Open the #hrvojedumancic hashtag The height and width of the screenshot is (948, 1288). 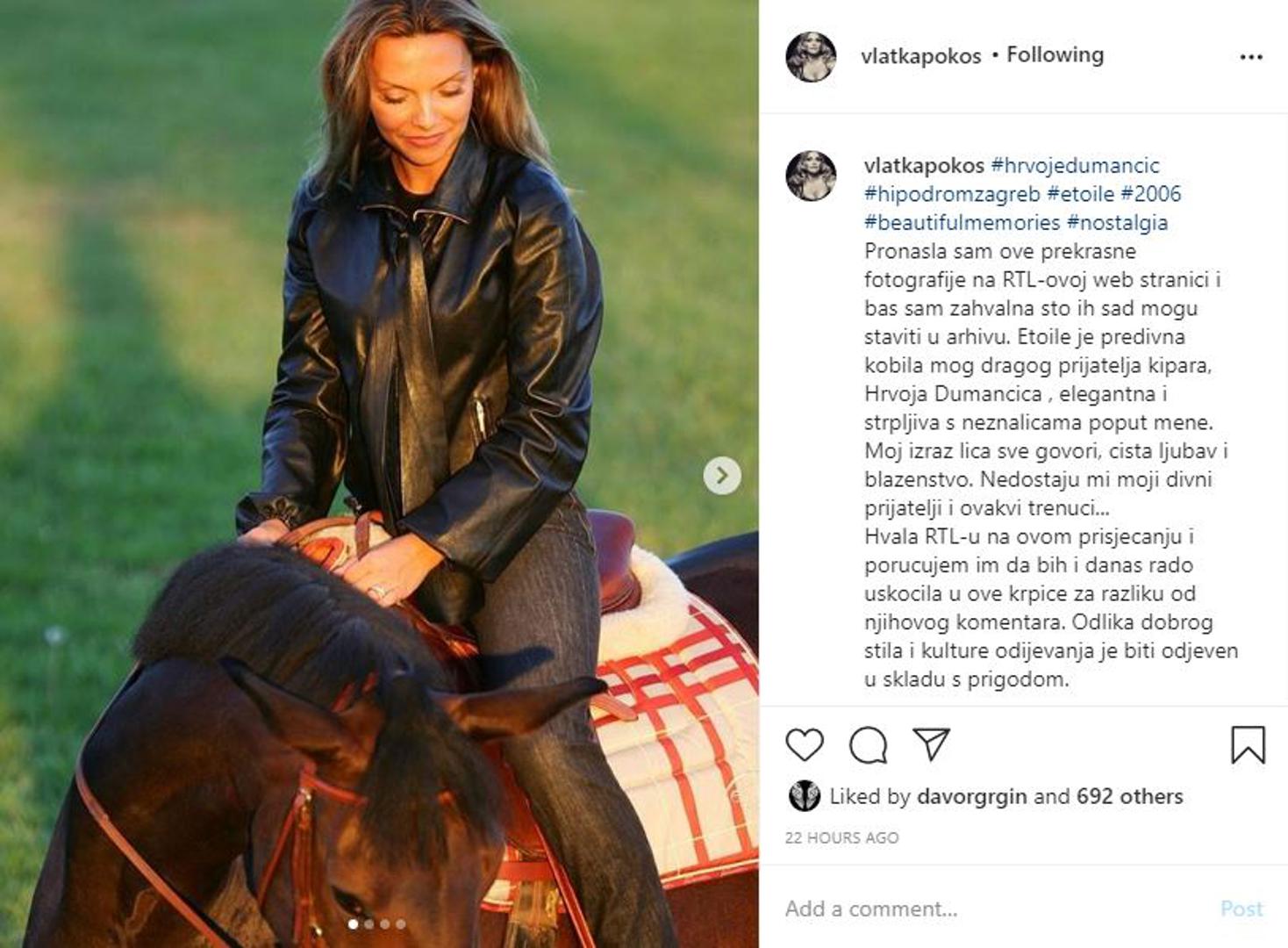click(1075, 165)
